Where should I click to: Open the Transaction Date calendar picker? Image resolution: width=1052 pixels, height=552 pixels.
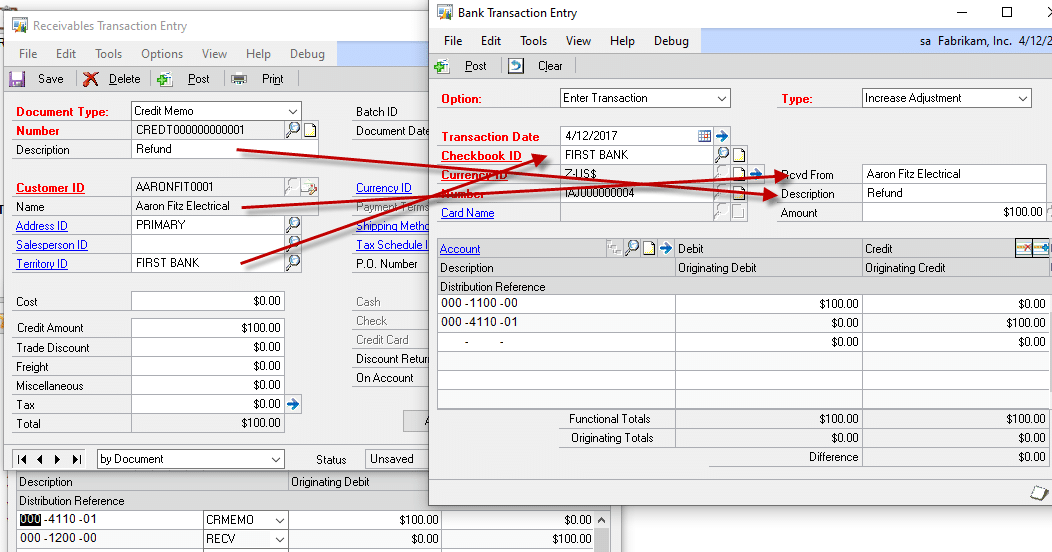pos(704,136)
